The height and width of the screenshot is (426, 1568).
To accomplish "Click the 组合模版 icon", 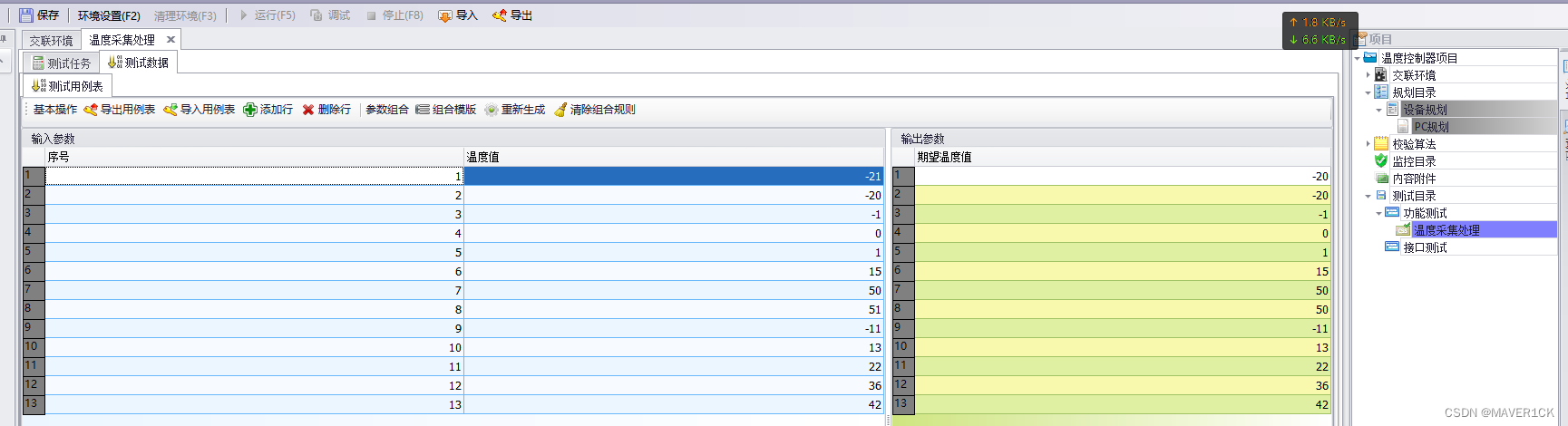I will [423, 110].
